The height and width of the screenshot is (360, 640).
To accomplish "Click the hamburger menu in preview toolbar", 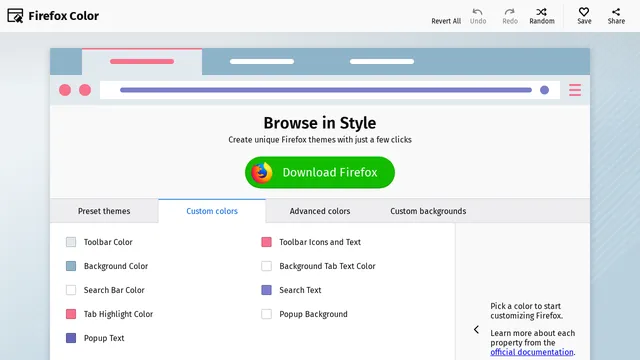I will [x=575, y=90].
